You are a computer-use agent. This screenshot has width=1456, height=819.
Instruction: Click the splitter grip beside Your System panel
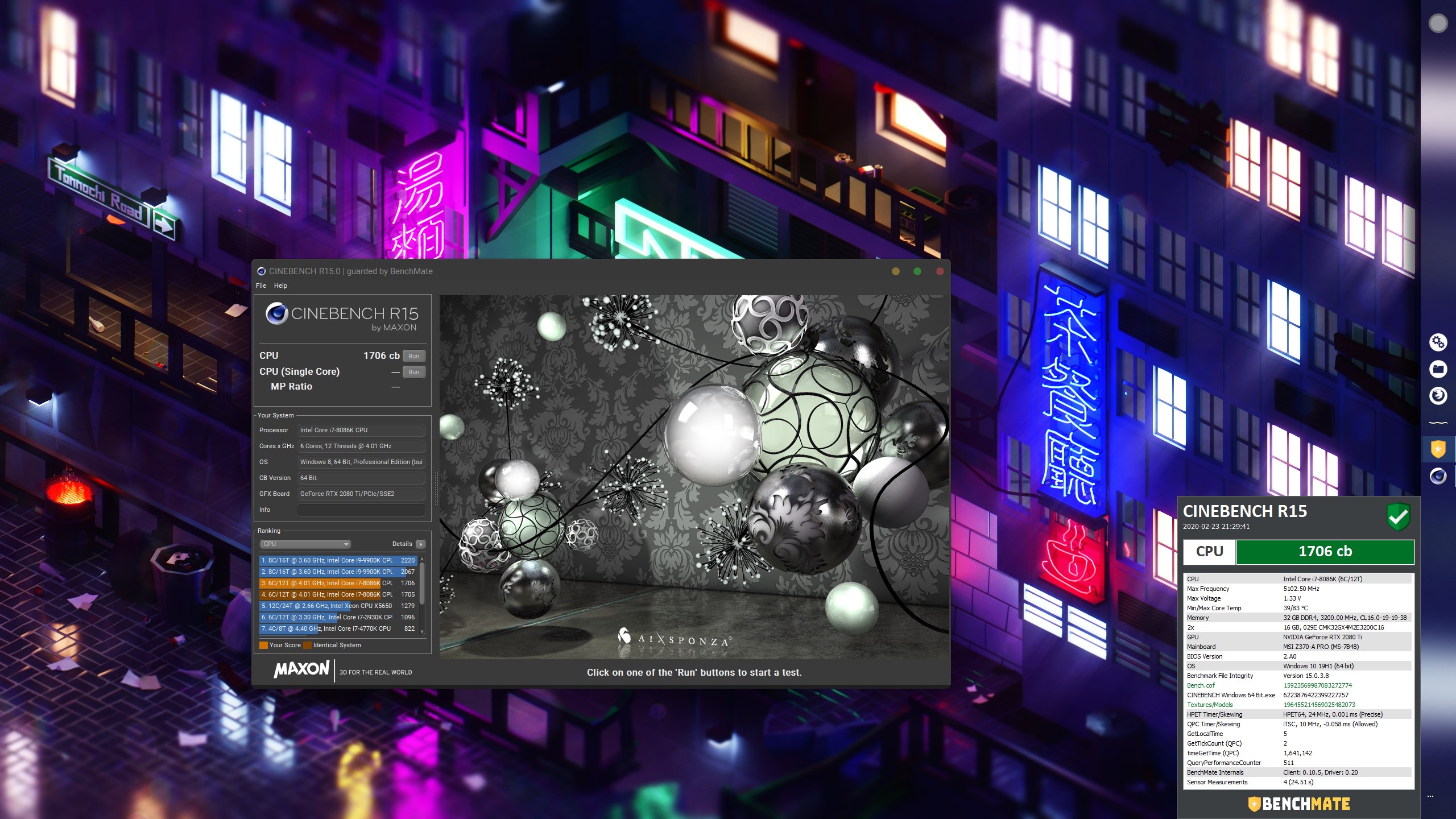point(436,489)
